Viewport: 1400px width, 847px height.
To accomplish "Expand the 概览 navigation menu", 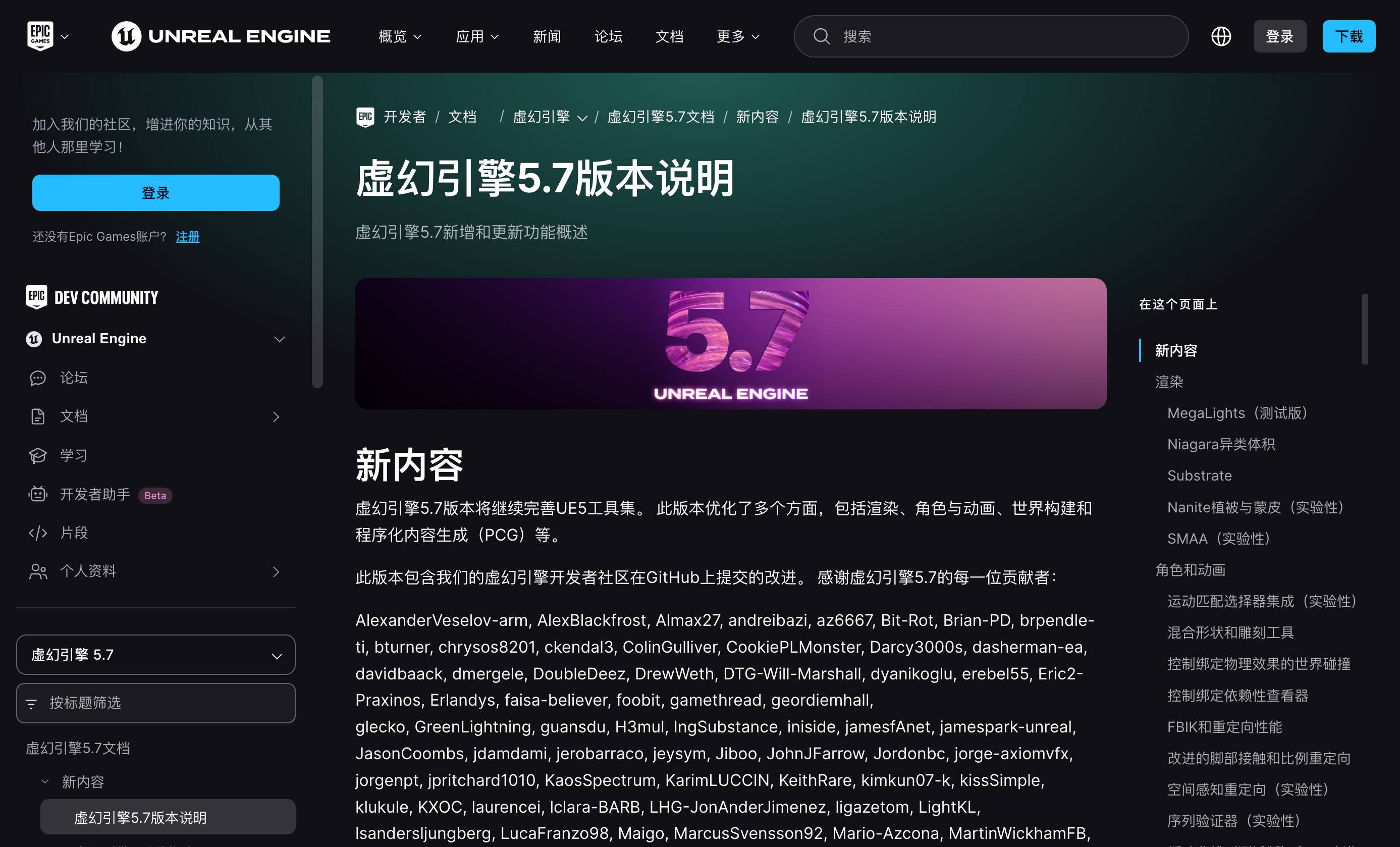I will click(x=399, y=36).
